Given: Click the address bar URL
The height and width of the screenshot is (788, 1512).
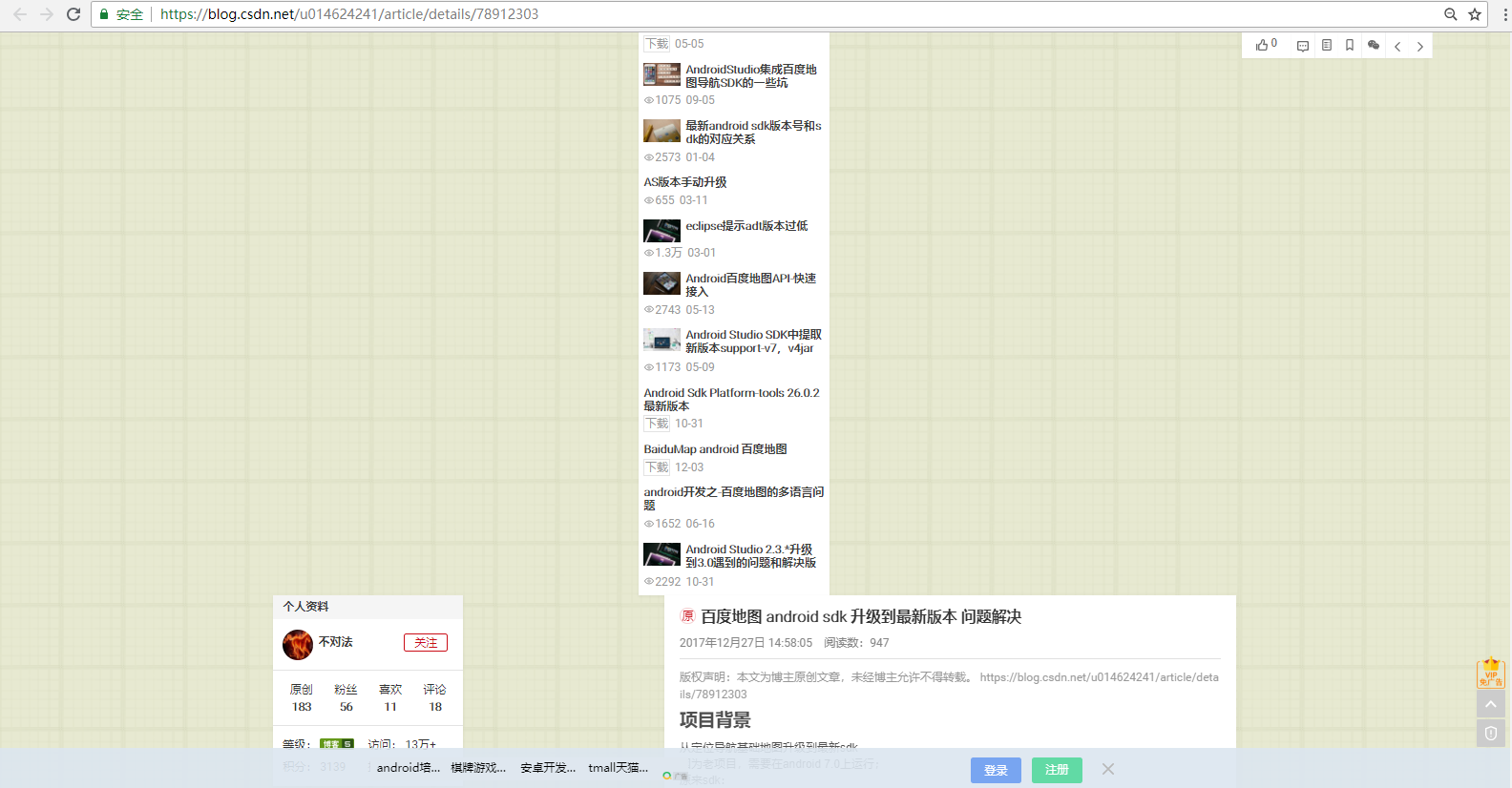Looking at the screenshot, I should tap(349, 14).
